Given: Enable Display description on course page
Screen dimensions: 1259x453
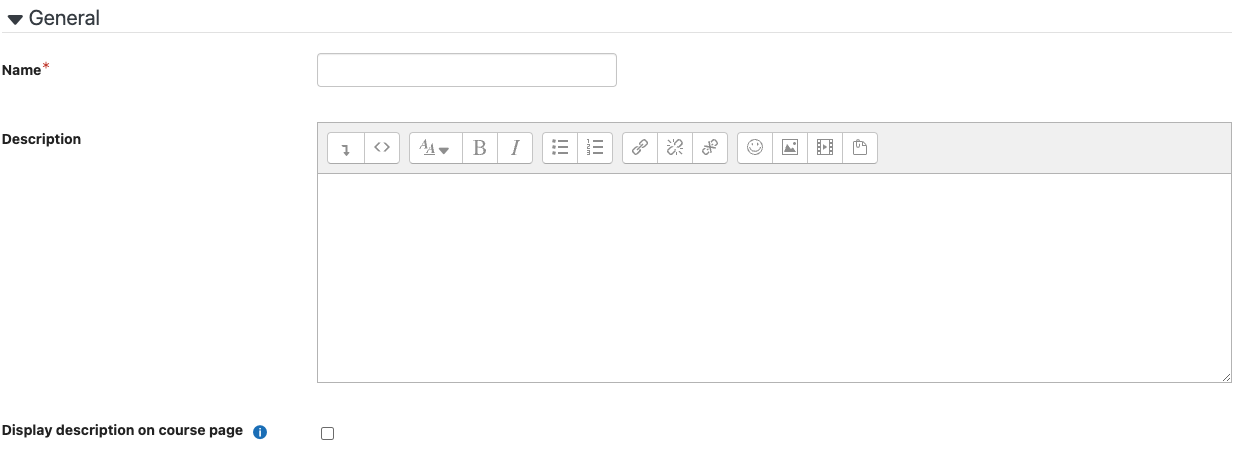Looking at the screenshot, I should pos(327,433).
